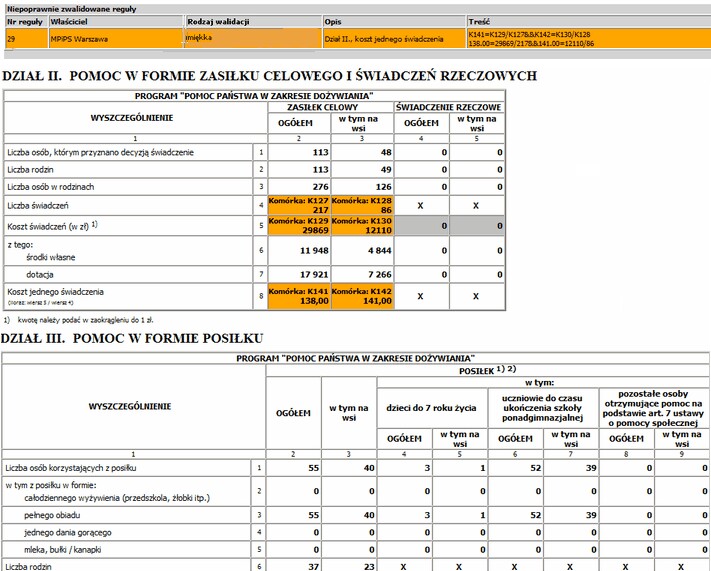711x571 pixels.
Task: Click 'Liczba rodzin' value 37 in Dział III
Action: pos(293,565)
